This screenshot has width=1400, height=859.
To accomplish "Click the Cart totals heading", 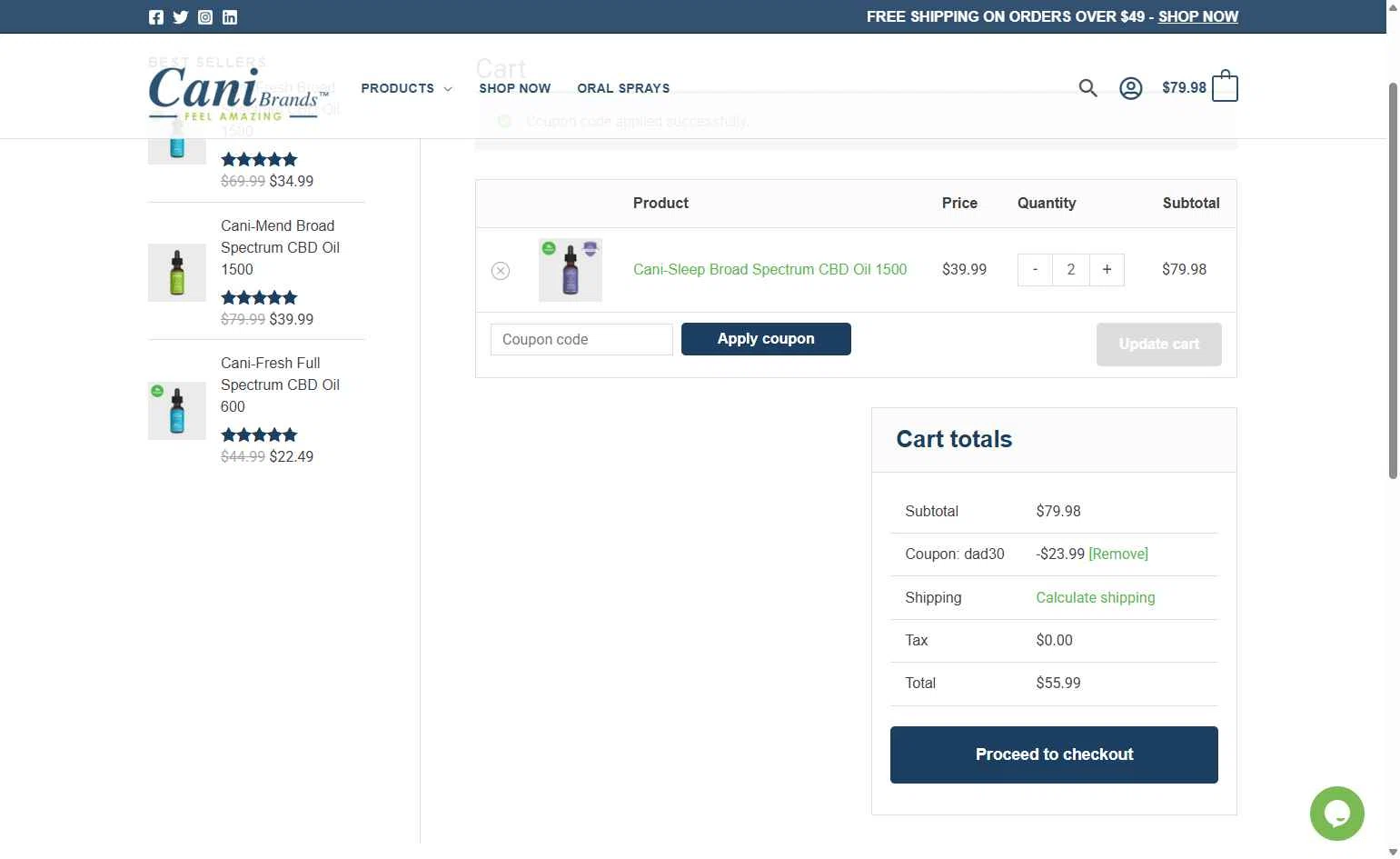I will coord(954,439).
